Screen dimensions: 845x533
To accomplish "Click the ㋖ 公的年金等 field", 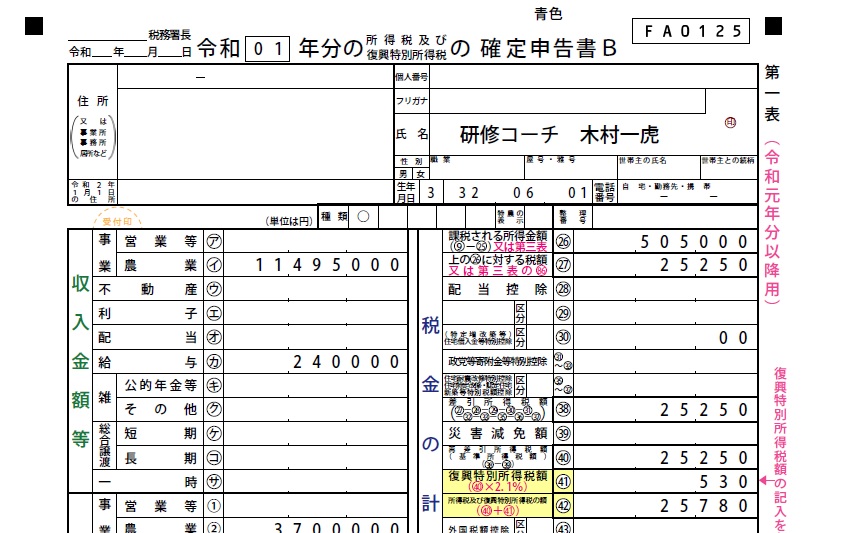I will tap(315, 385).
